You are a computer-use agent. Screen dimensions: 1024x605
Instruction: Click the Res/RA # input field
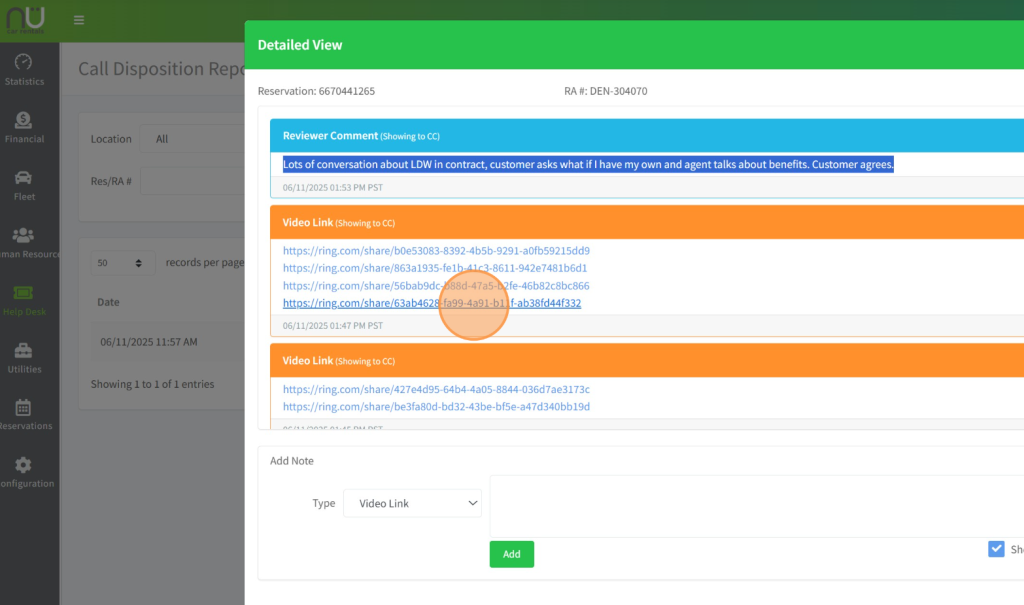point(195,181)
